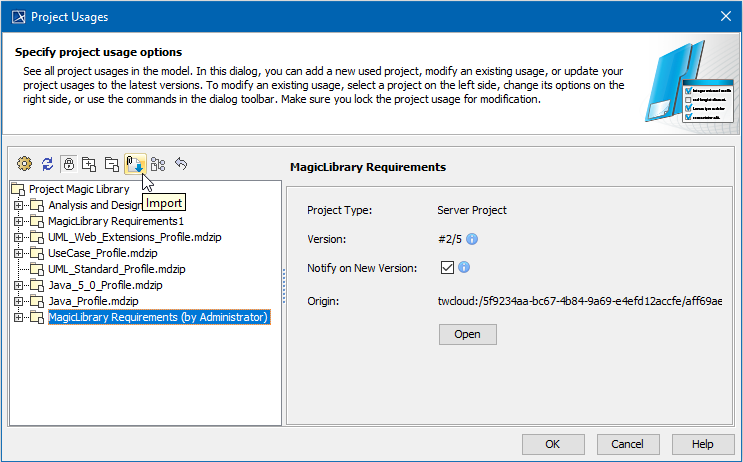
Task: Click the undo arrow toolbar icon
Action: coord(181,164)
